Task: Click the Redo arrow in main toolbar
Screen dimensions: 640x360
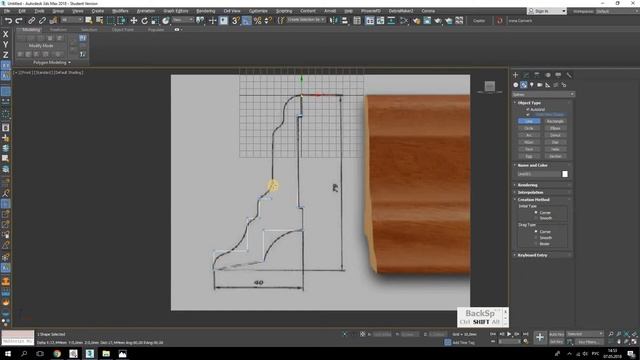Action: (x=19, y=20)
